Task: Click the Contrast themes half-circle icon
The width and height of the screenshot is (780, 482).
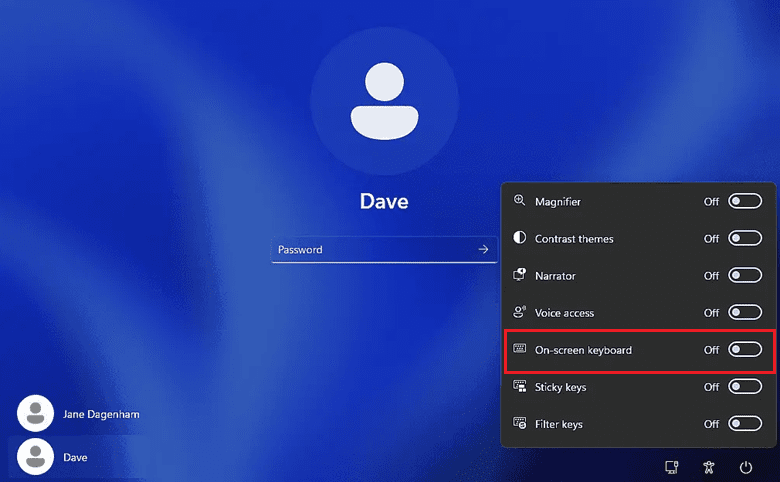Action: (519, 237)
